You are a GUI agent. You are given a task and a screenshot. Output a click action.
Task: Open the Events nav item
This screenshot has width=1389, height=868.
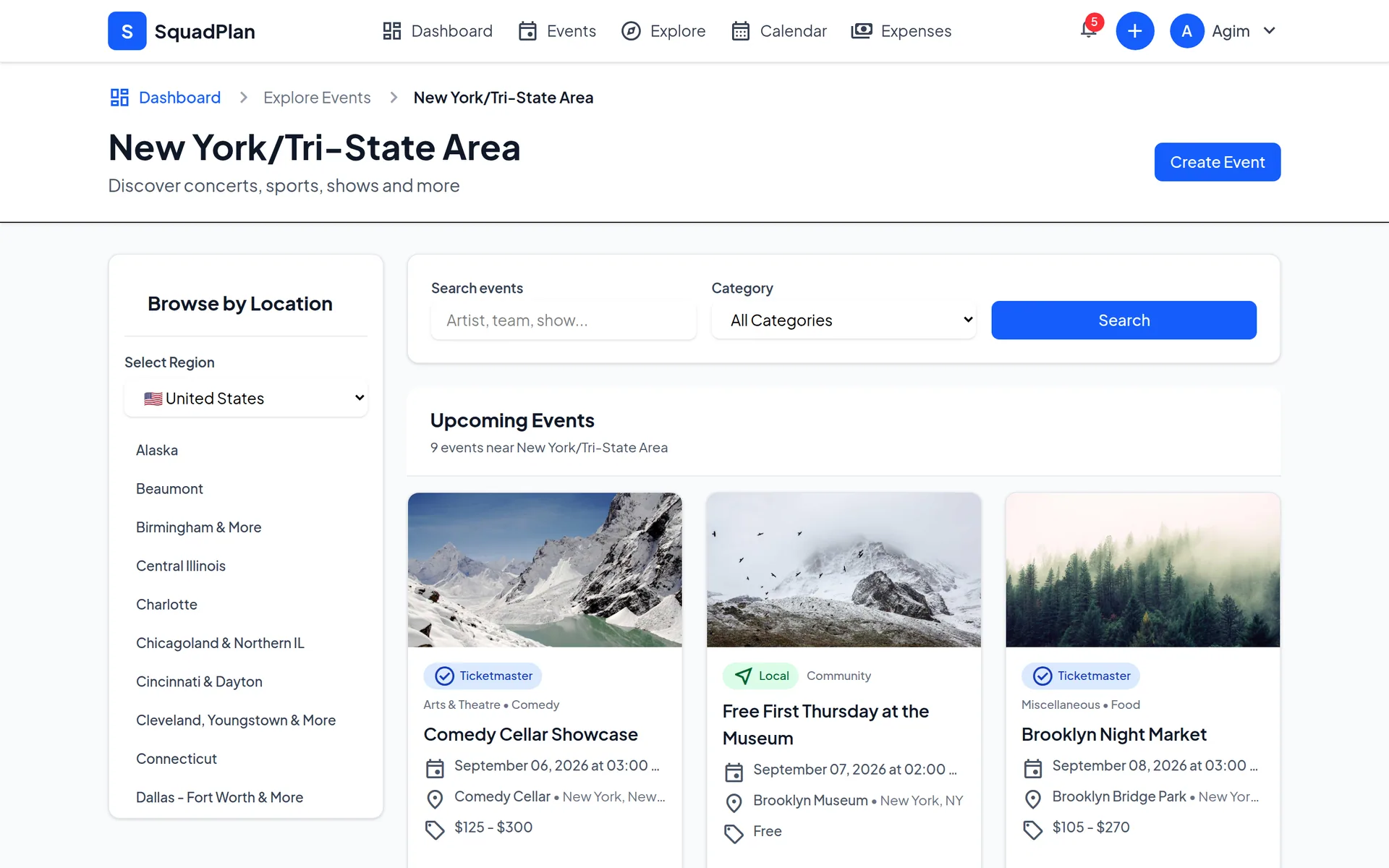557,31
